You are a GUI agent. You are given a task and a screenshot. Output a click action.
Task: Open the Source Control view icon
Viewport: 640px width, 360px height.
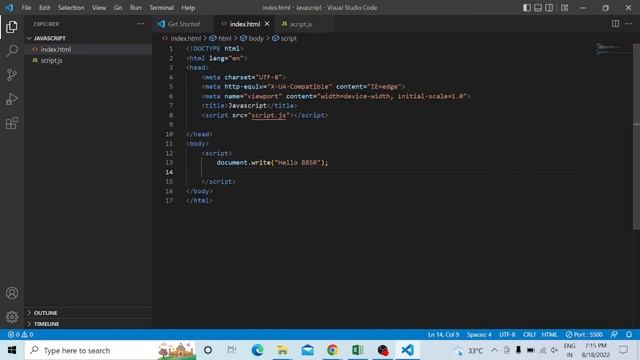12,75
